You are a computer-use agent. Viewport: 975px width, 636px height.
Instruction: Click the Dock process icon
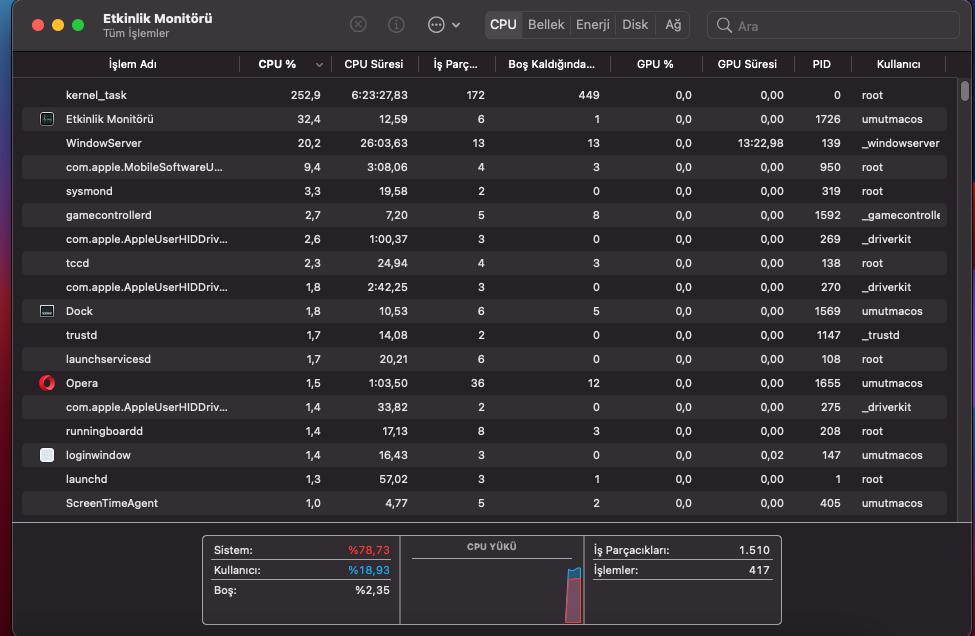click(47, 311)
